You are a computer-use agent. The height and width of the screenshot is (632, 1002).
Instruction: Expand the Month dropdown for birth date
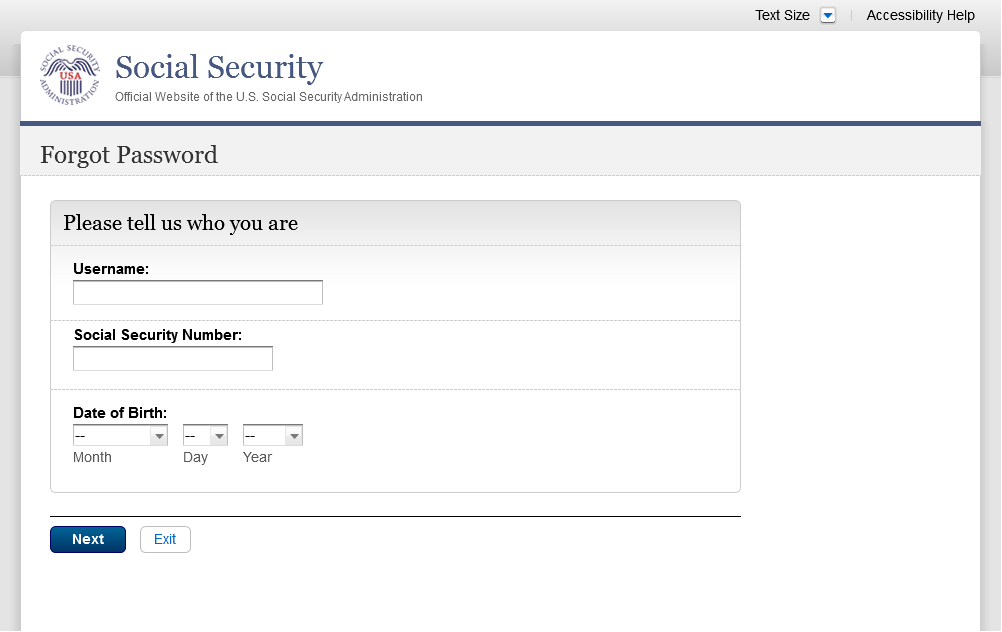[120, 435]
